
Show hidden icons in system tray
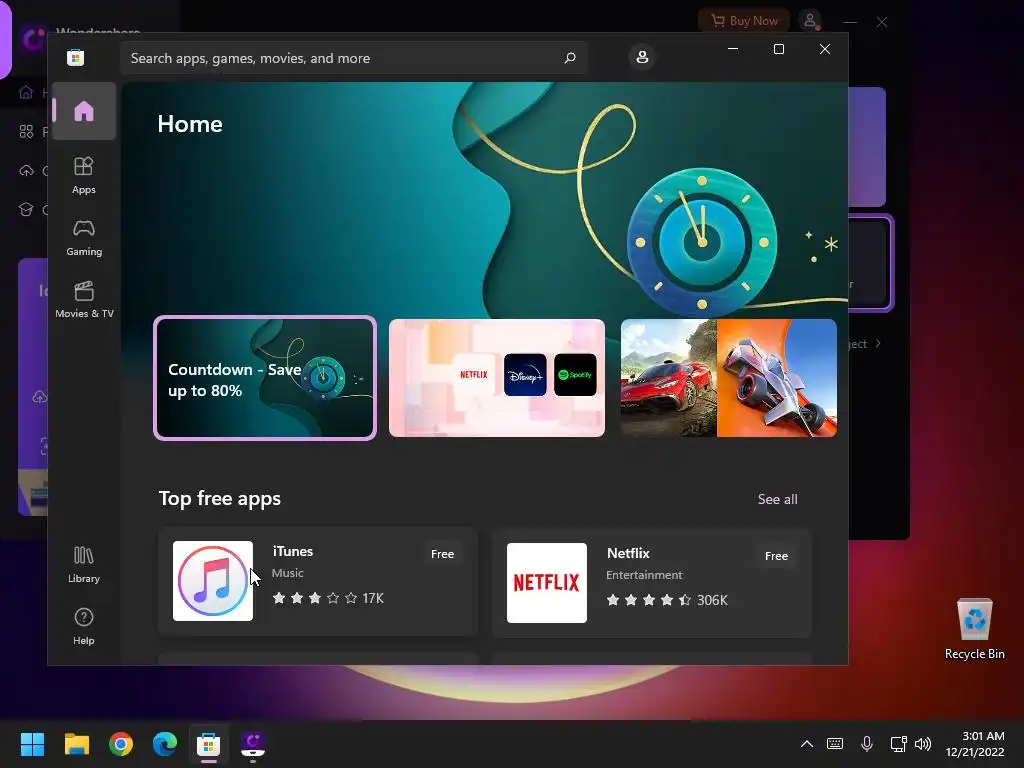pyautogui.click(x=807, y=744)
